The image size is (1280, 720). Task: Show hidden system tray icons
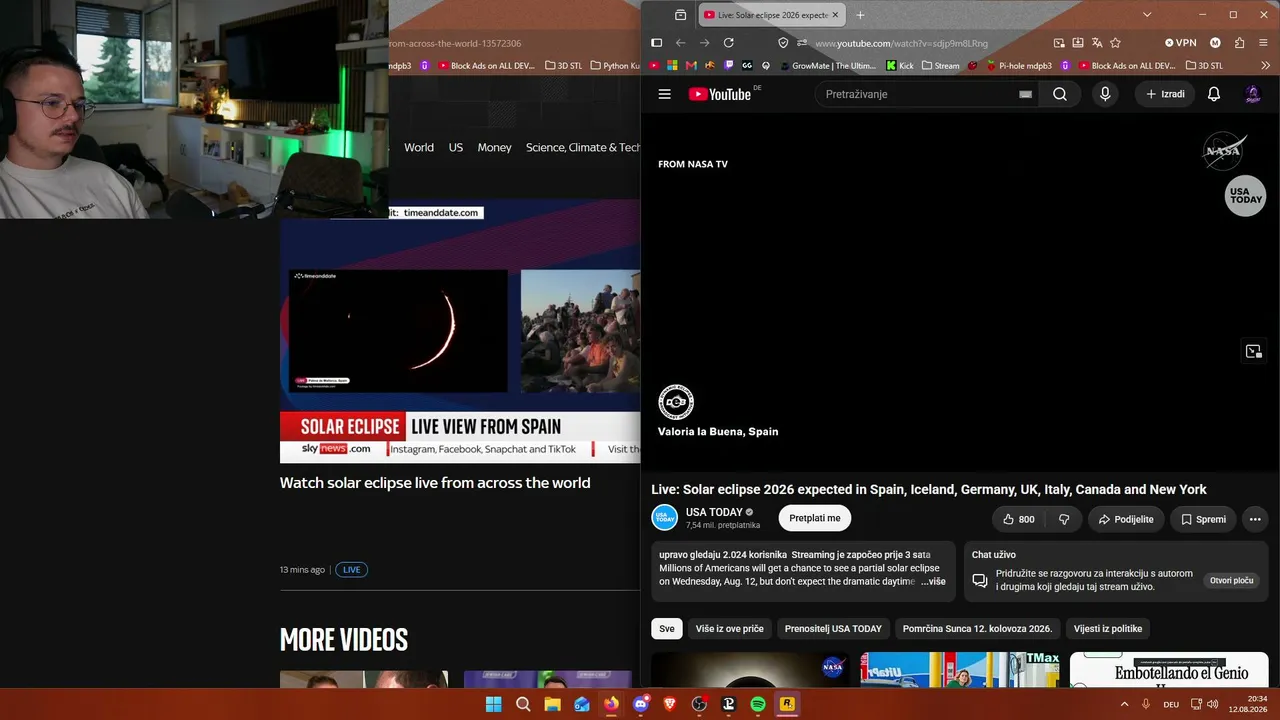[x=1124, y=704]
